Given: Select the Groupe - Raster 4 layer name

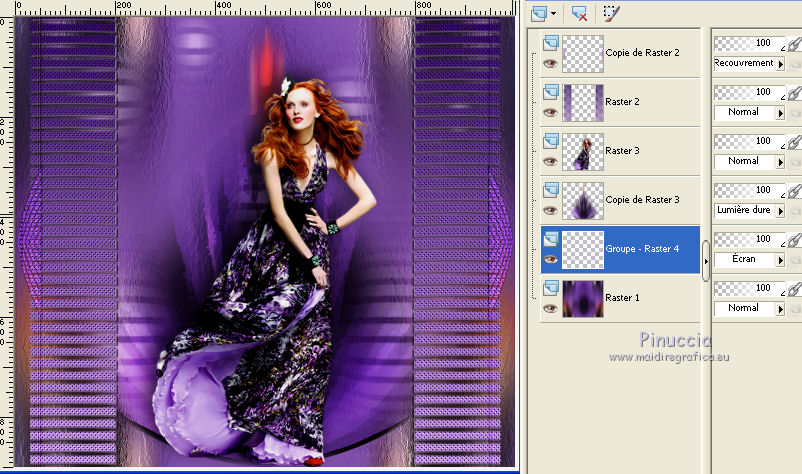Looking at the screenshot, I should tap(642, 249).
